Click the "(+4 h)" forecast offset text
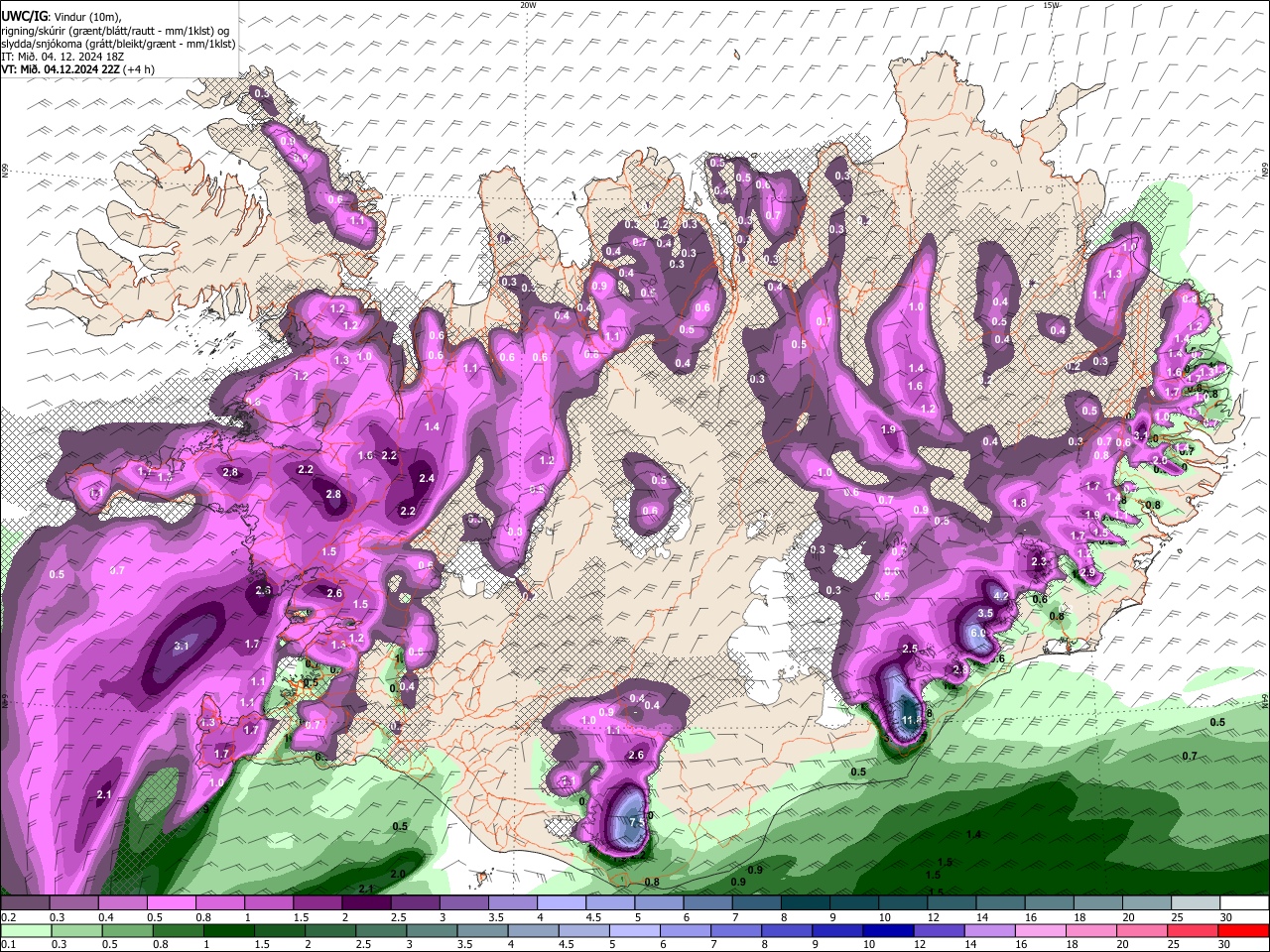 [x=137, y=70]
